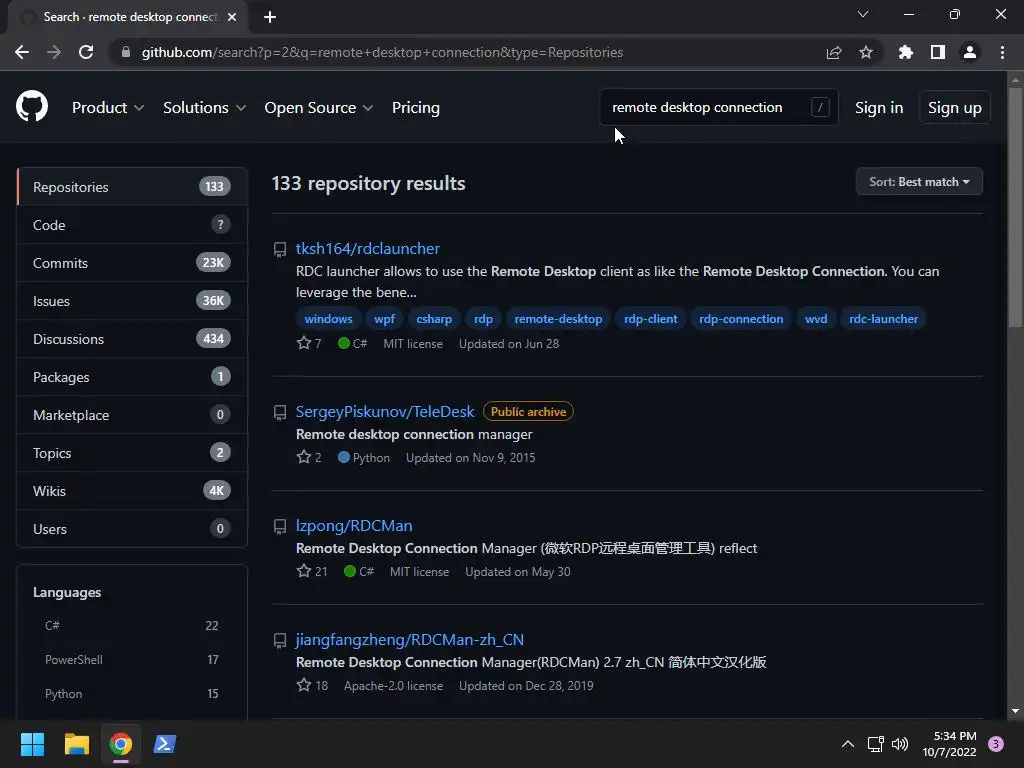1024x768 pixels.
Task: Open the tksh164/rdclauncher repository
Action: (x=368, y=248)
